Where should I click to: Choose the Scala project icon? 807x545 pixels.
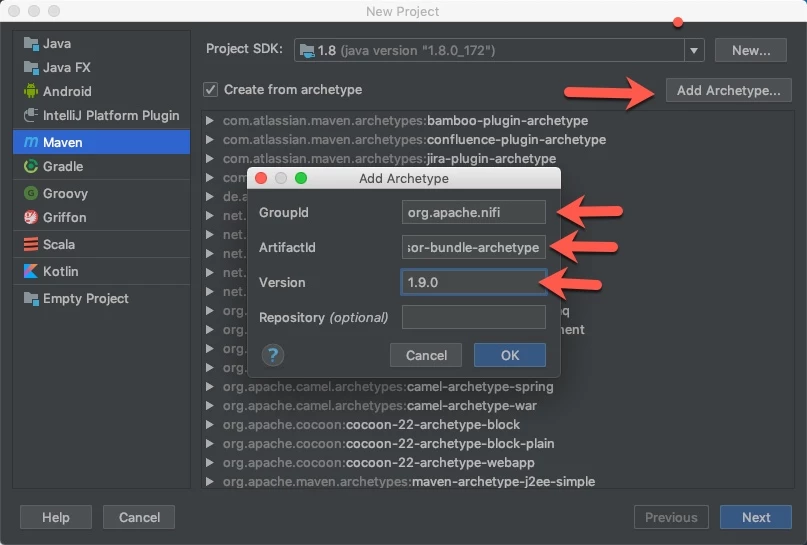[31, 244]
